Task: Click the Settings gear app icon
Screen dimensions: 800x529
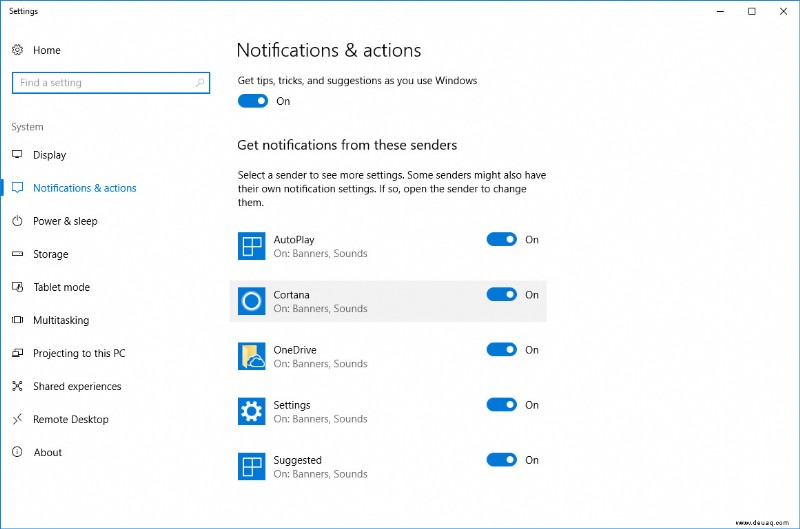Action: tap(252, 411)
